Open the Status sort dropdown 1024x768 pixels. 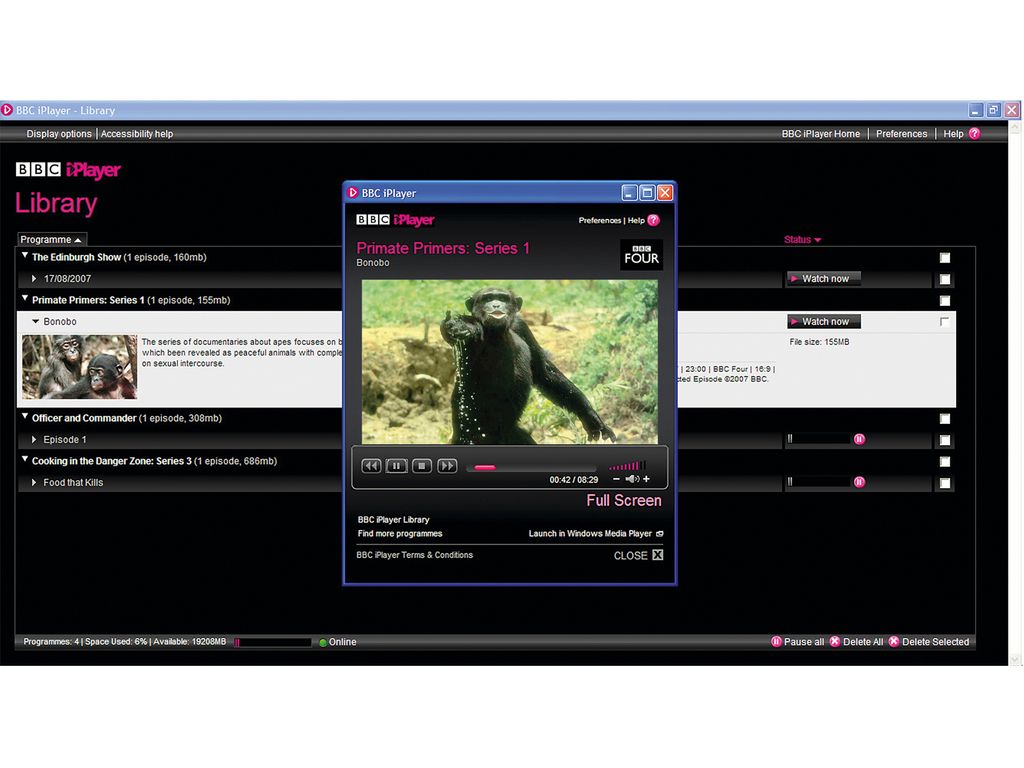[801, 239]
